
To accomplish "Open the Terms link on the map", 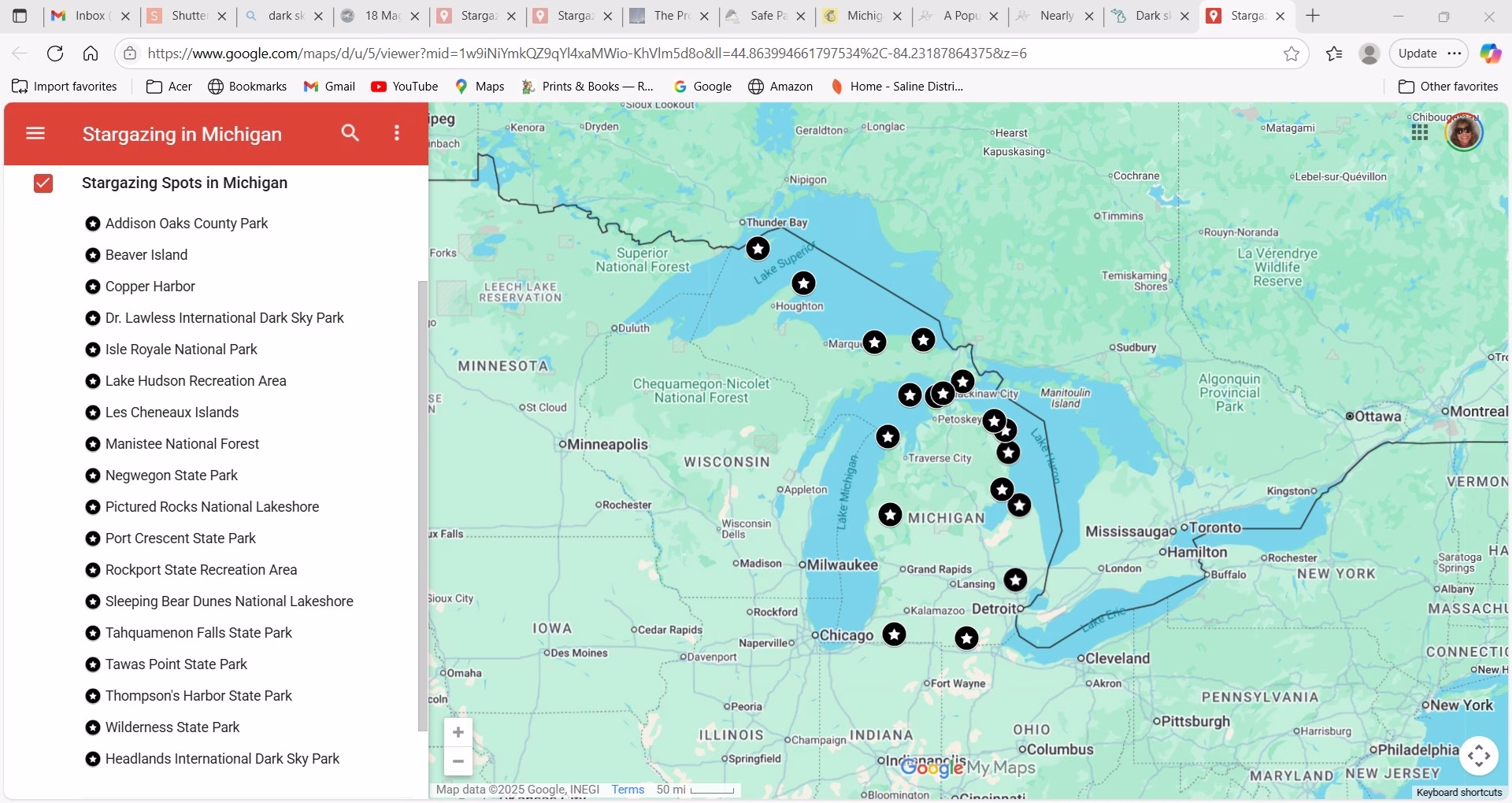I will [628, 790].
